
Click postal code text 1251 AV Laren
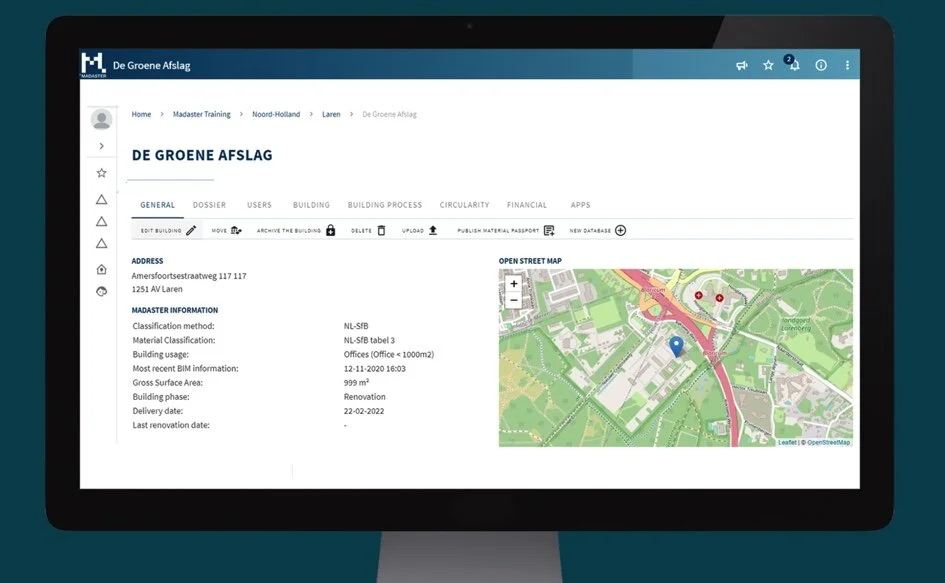coord(157,289)
